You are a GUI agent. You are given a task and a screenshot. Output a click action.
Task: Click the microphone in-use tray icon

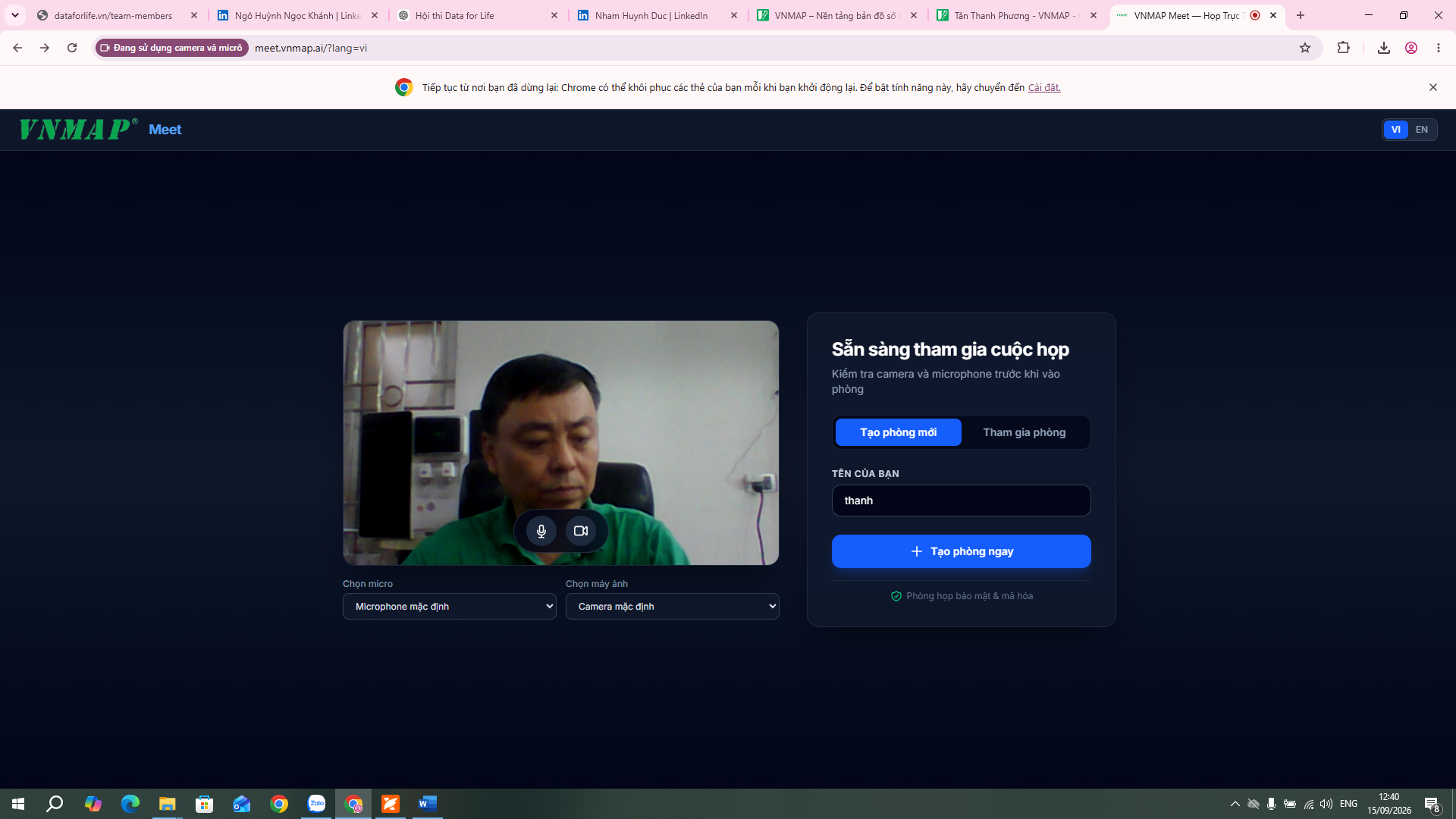pos(1272,804)
